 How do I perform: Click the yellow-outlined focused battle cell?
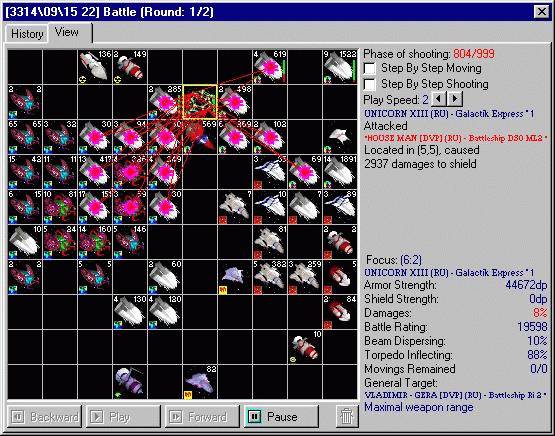(x=200, y=102)
